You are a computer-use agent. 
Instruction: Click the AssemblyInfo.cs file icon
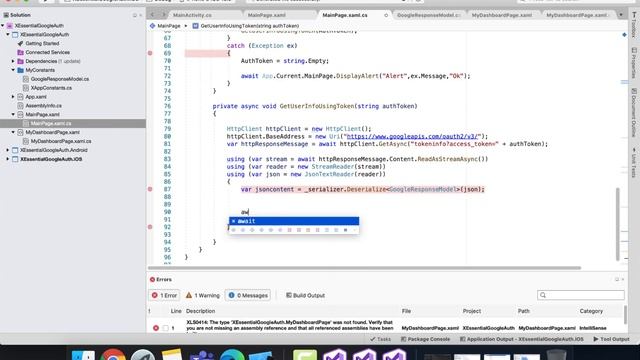(20, 106)
